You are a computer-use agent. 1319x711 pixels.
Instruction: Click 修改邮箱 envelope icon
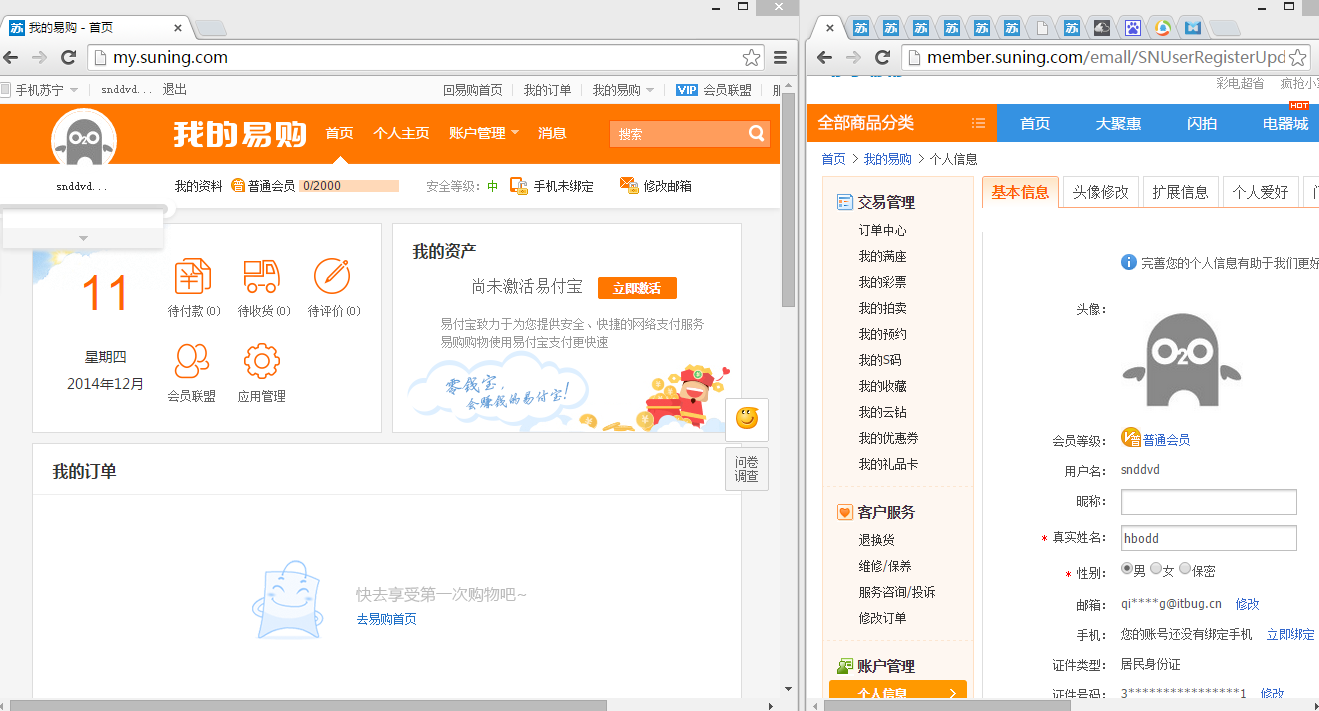click(629, 185)
